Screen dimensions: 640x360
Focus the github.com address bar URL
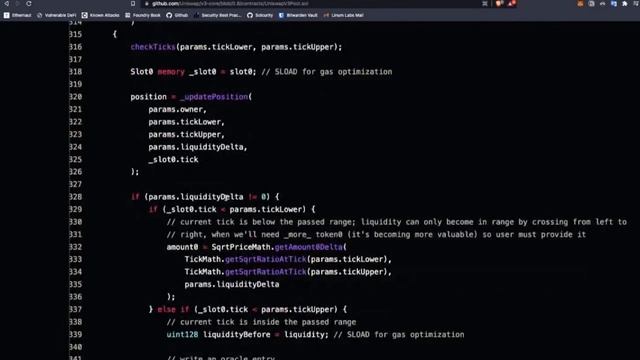tap(230, 4)
